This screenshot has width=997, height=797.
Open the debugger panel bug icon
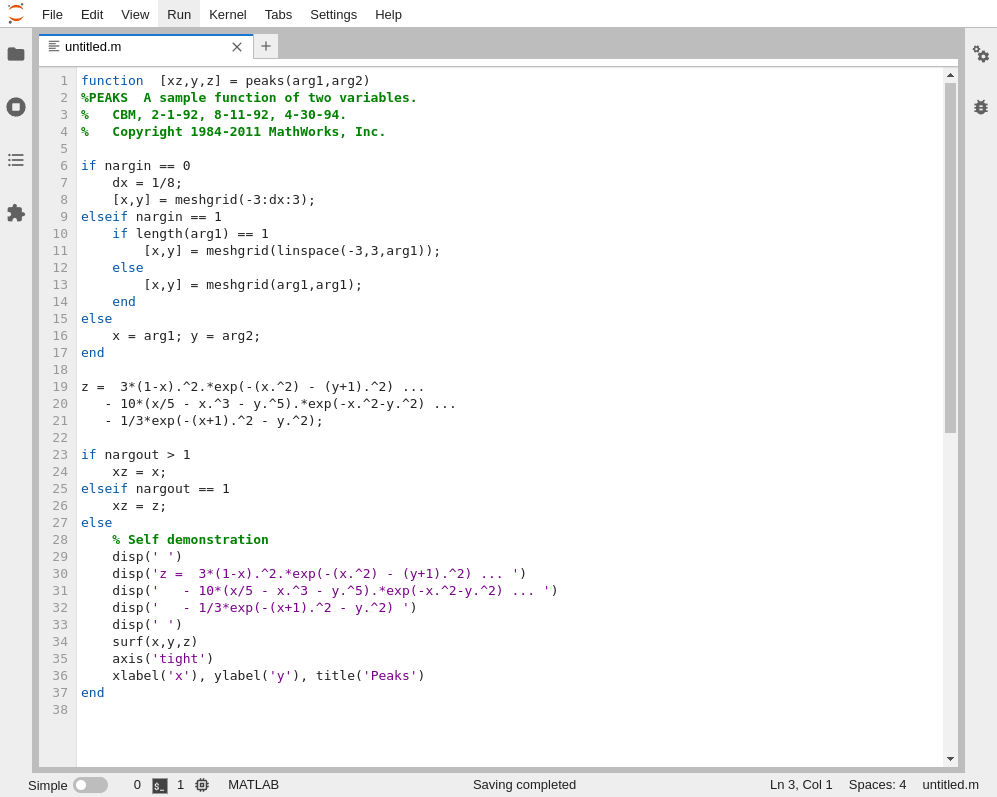981,107
